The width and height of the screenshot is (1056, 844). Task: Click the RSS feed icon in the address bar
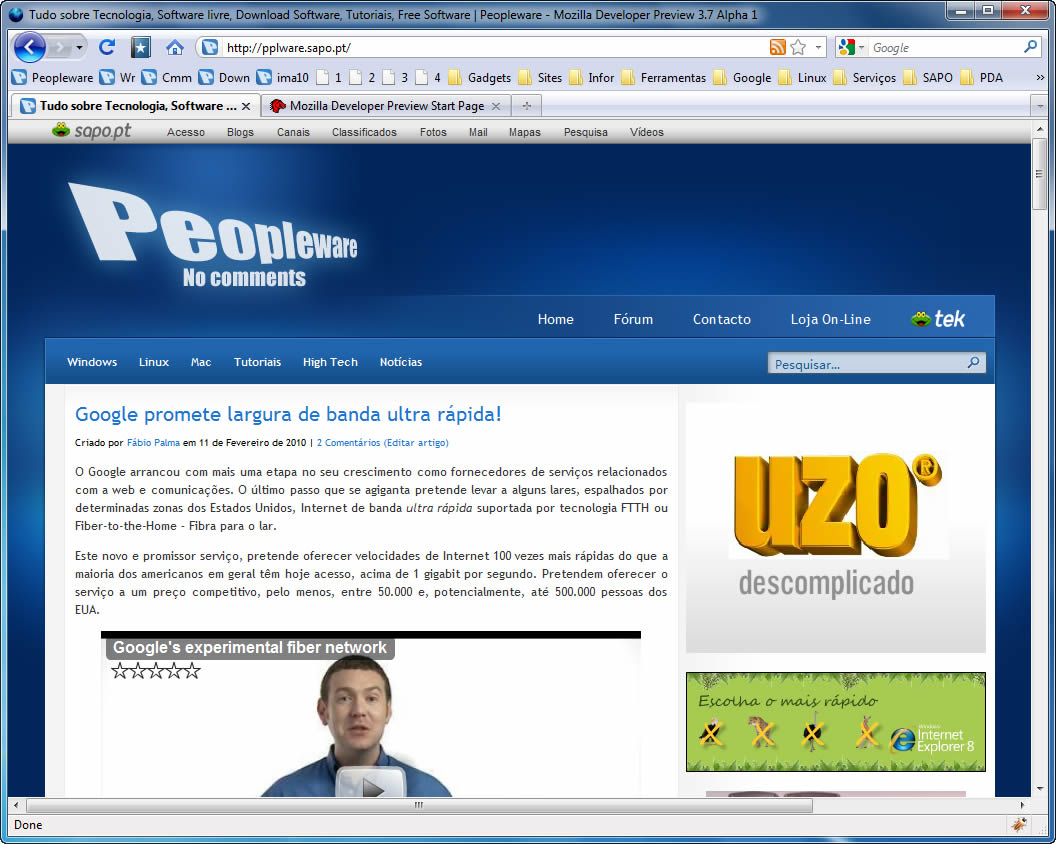[777, 47]
